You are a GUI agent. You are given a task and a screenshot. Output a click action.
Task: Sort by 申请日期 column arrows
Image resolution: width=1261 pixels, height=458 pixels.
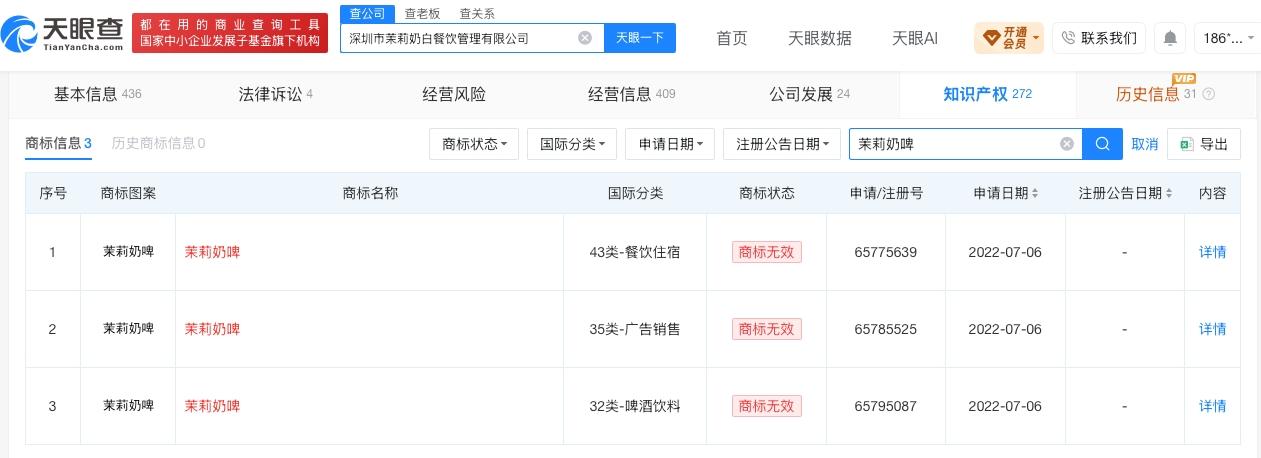(x=1035, y=193)
